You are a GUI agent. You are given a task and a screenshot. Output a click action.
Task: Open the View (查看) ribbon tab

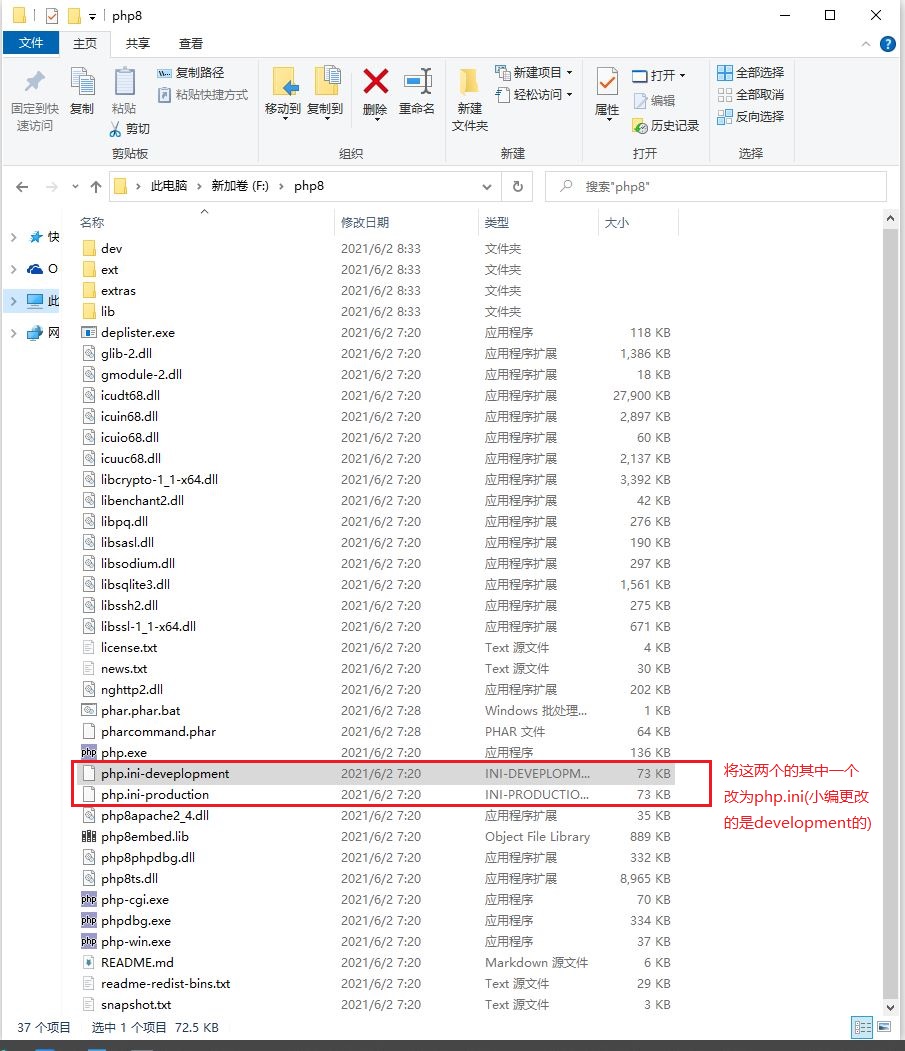191,43
